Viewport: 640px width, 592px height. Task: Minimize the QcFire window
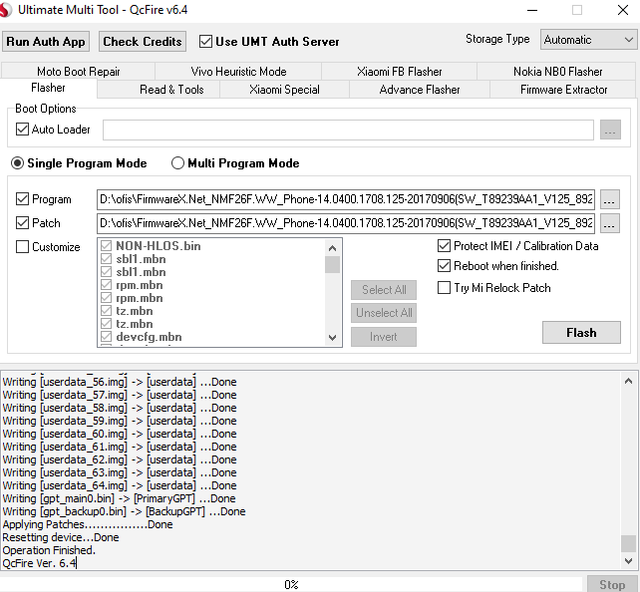[x=532, y=10]
